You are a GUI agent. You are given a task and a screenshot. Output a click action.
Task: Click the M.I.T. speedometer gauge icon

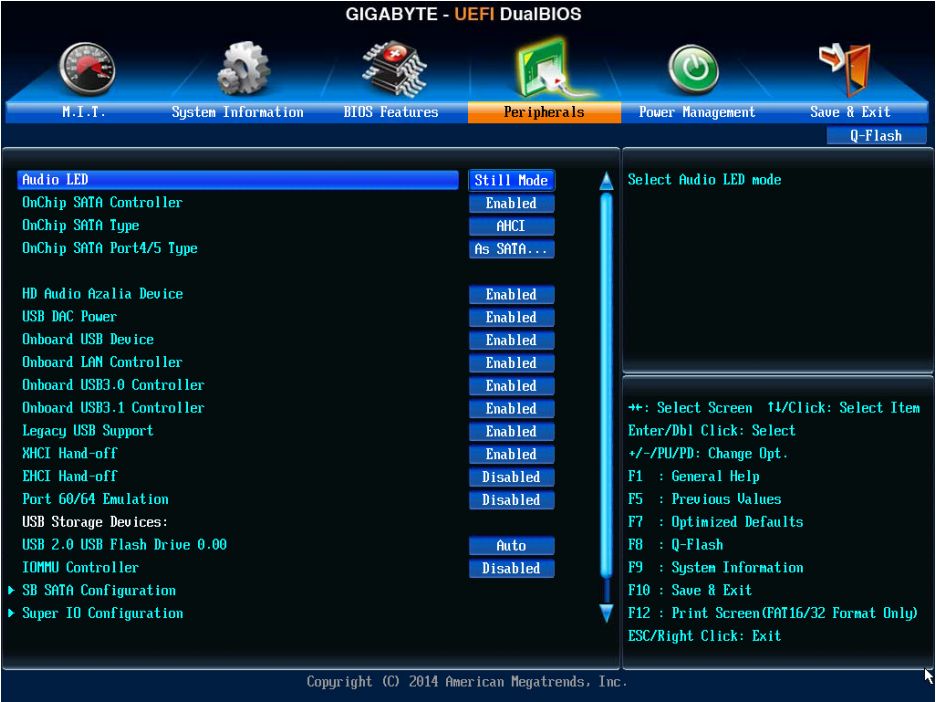pos(87,69)
